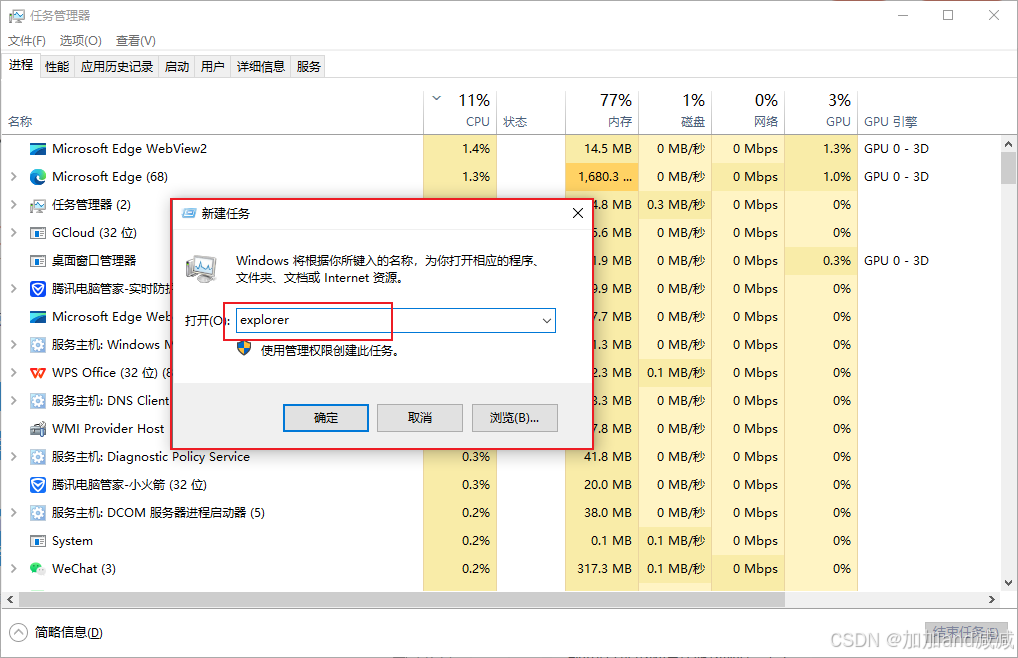This screenshot has height=658, width=1018.
Task: Click the vertical scrollbar down arrow
Action: click(1008, 583)
